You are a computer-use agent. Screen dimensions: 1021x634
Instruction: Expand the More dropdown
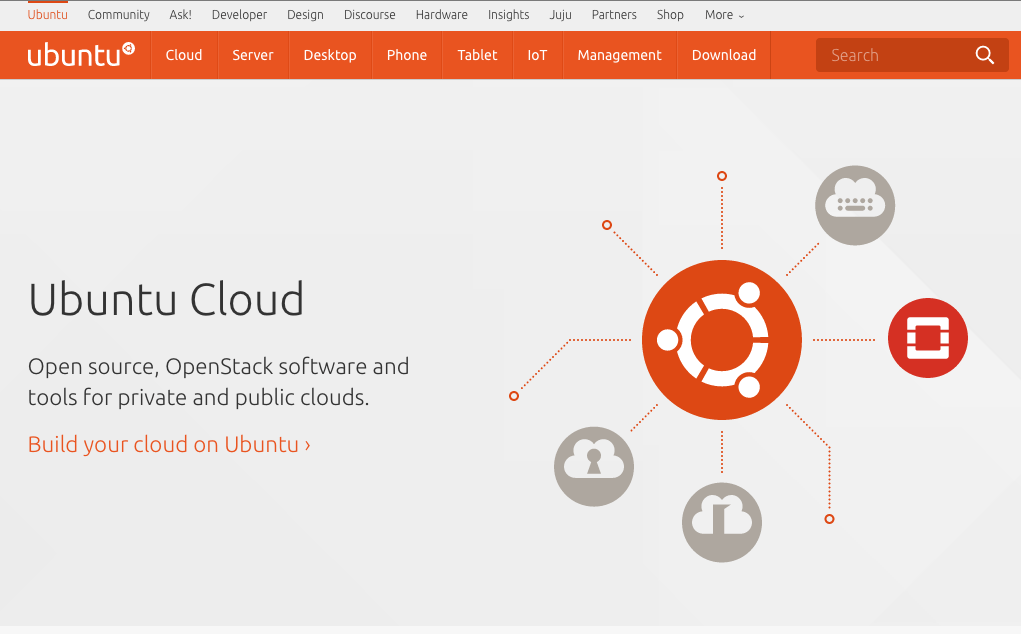723,15
